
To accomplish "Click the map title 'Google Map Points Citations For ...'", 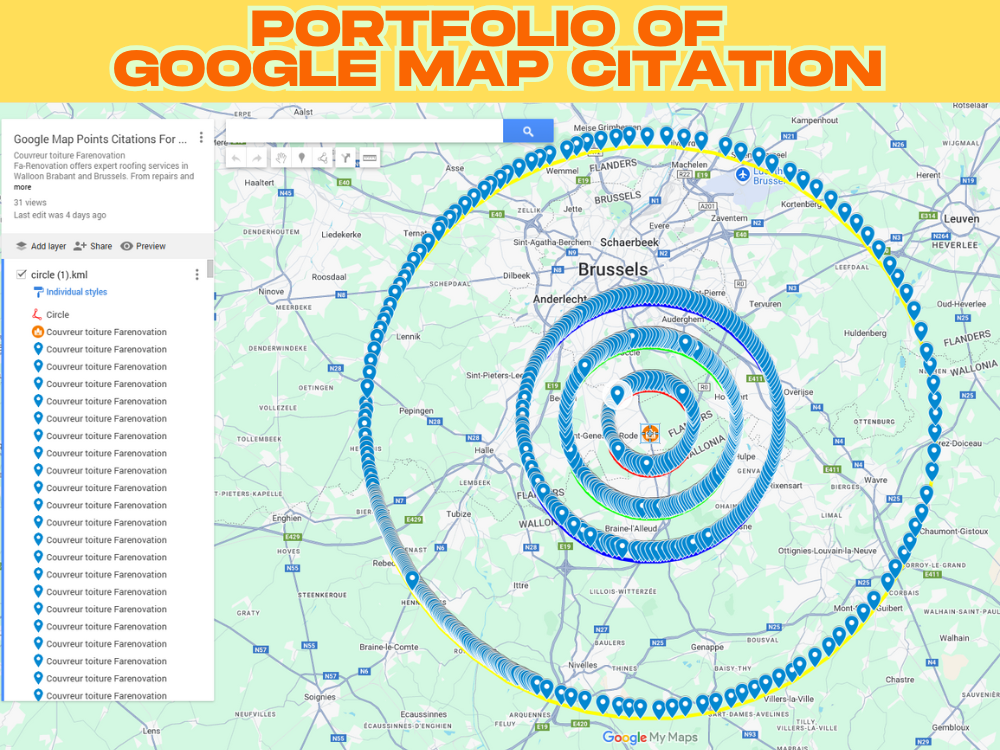I will pos(100,139).
